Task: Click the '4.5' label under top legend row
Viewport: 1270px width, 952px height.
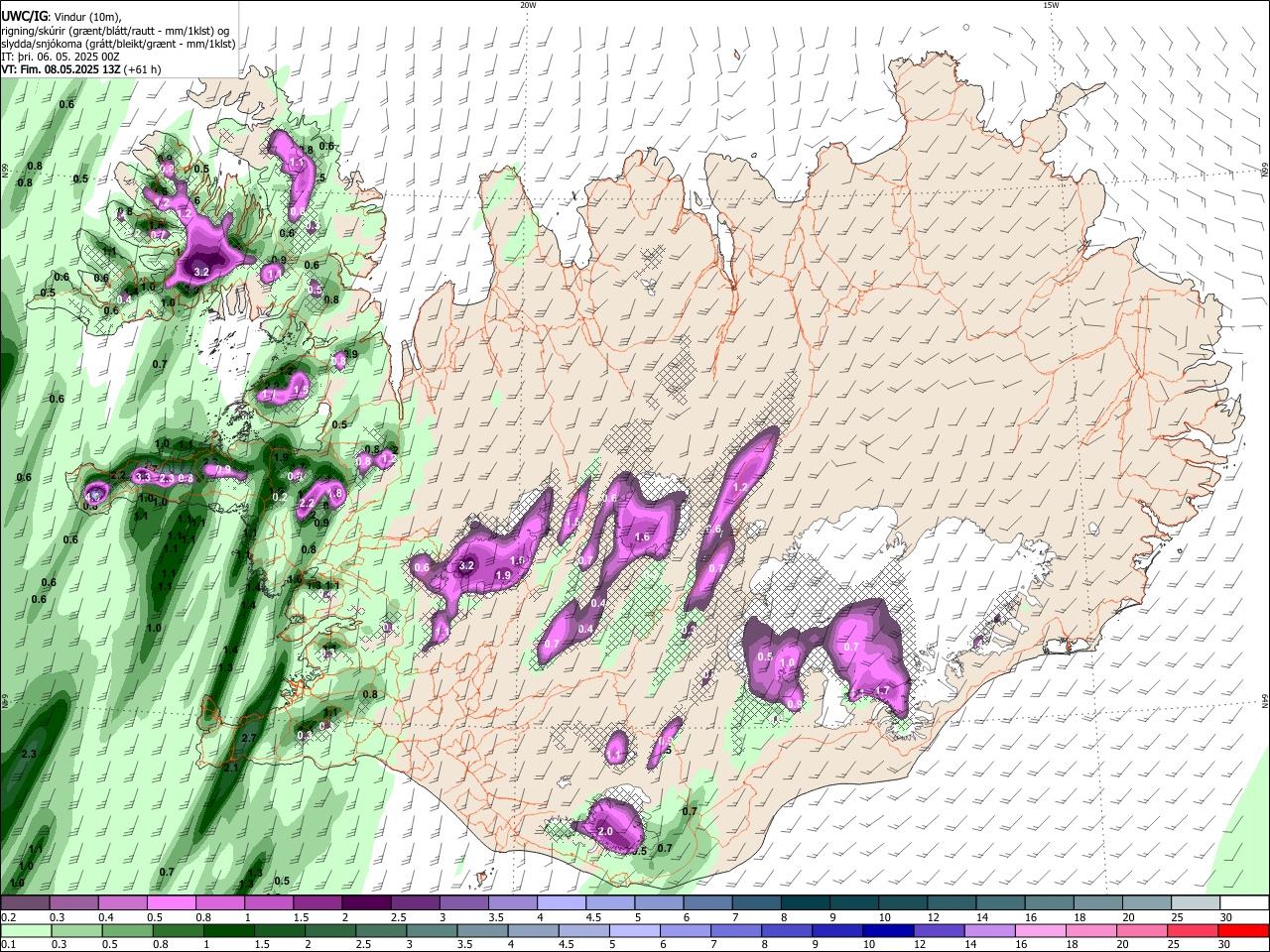Action: click(593, 917)
